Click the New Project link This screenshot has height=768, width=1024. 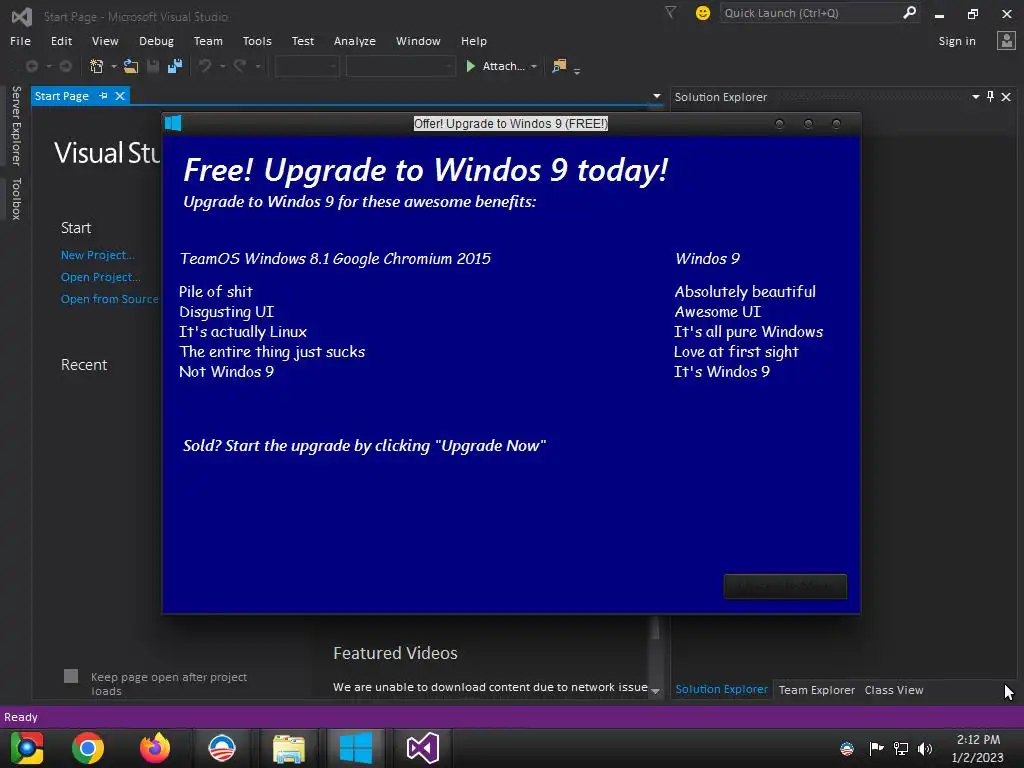click(x=98, y=255)
